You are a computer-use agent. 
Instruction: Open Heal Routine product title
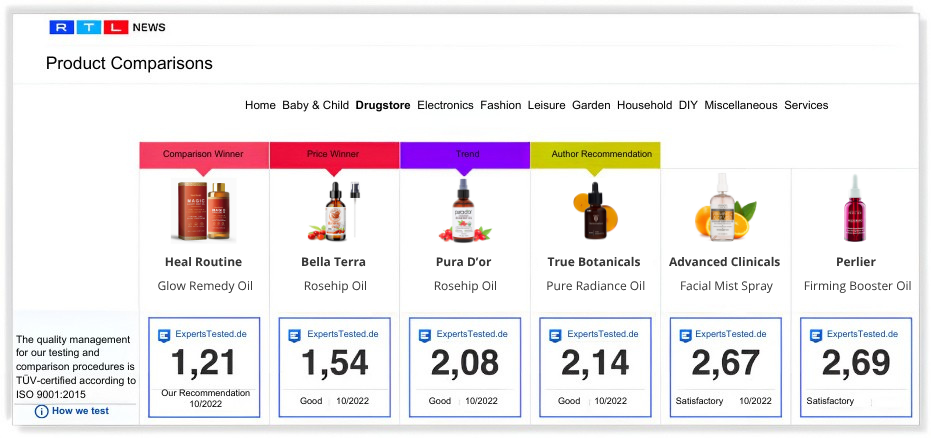(203, 262)
